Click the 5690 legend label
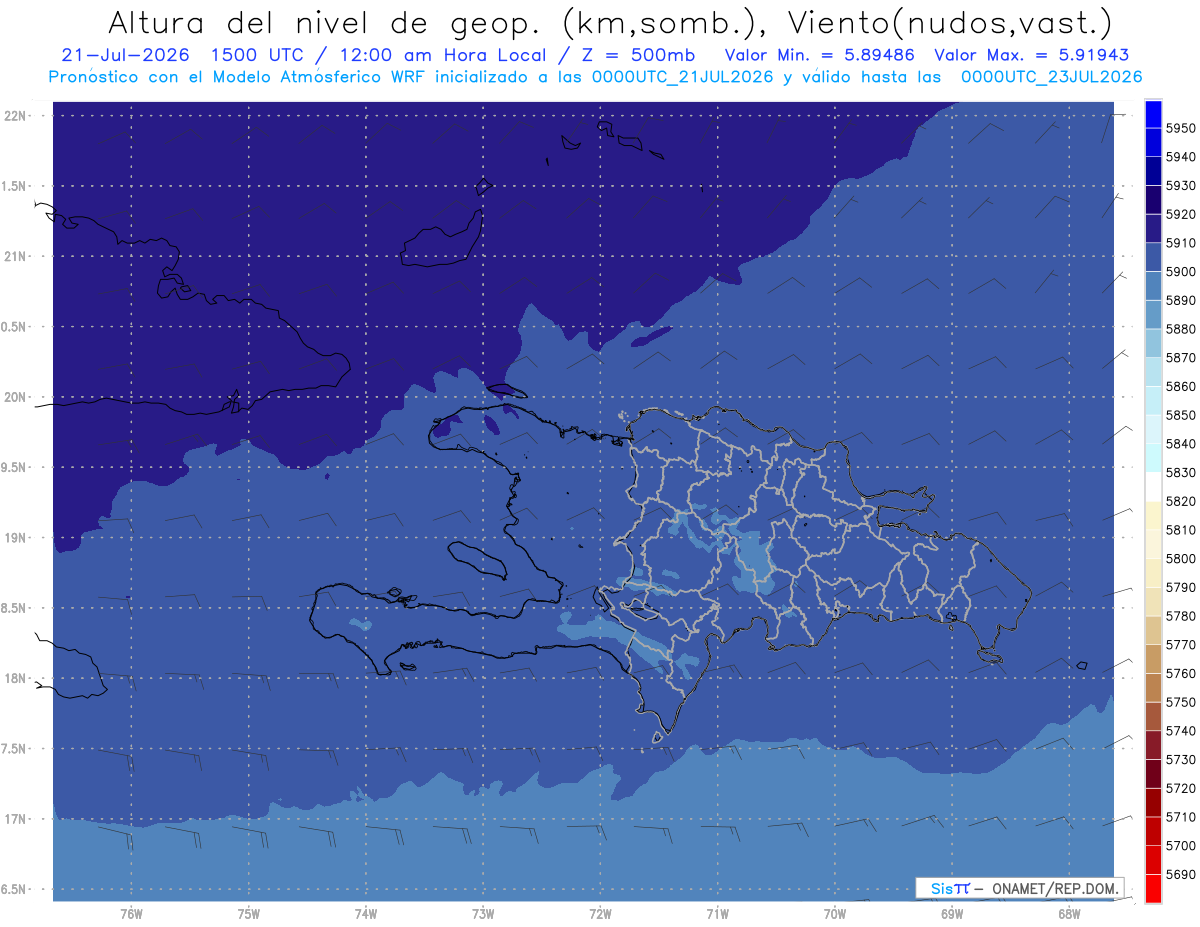 coord(1181,875)
